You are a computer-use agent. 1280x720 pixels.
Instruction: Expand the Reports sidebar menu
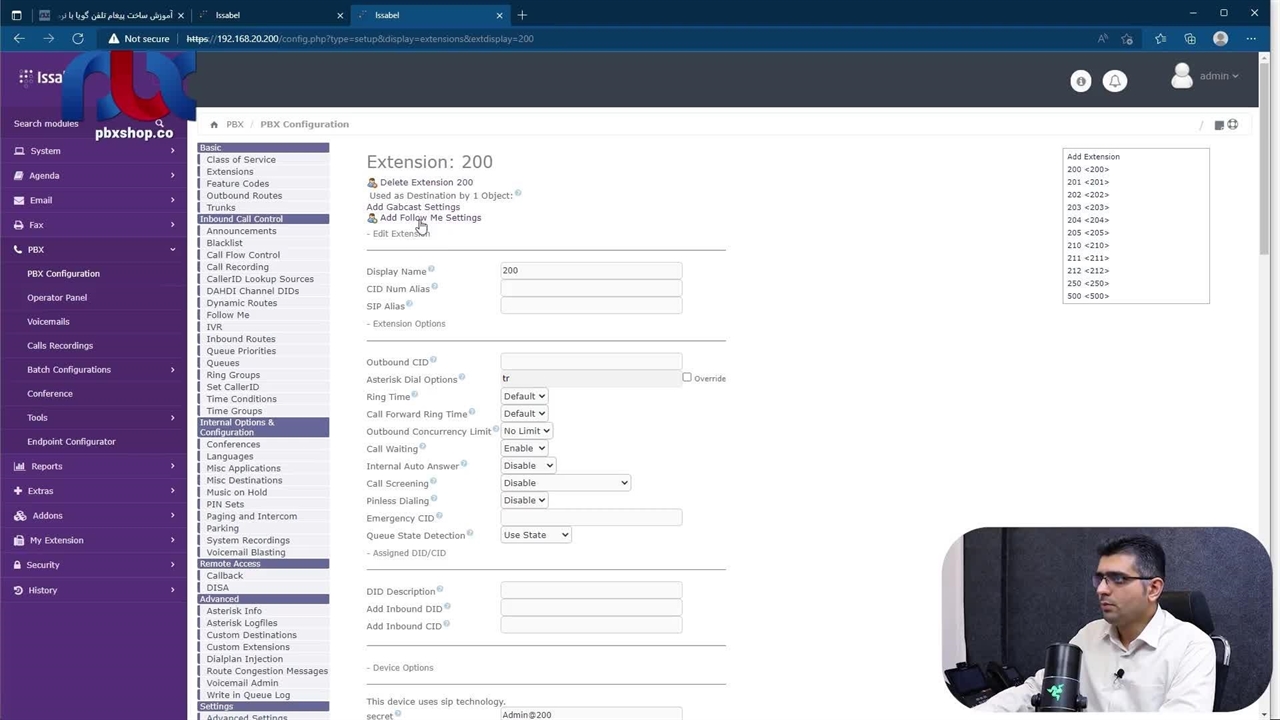tap(94, 466)
